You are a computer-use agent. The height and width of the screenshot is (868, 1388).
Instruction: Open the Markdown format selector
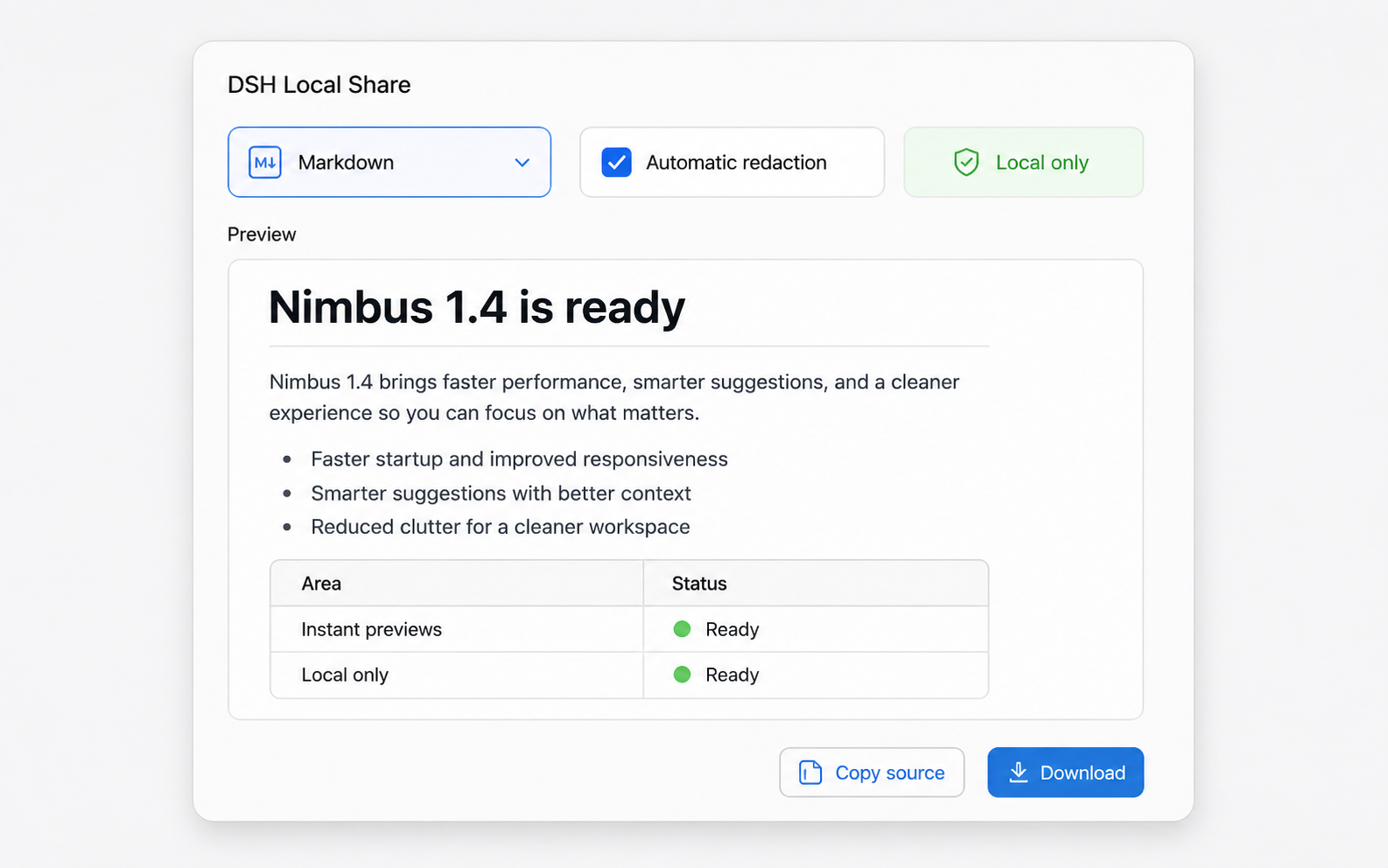tap(389, 162)
